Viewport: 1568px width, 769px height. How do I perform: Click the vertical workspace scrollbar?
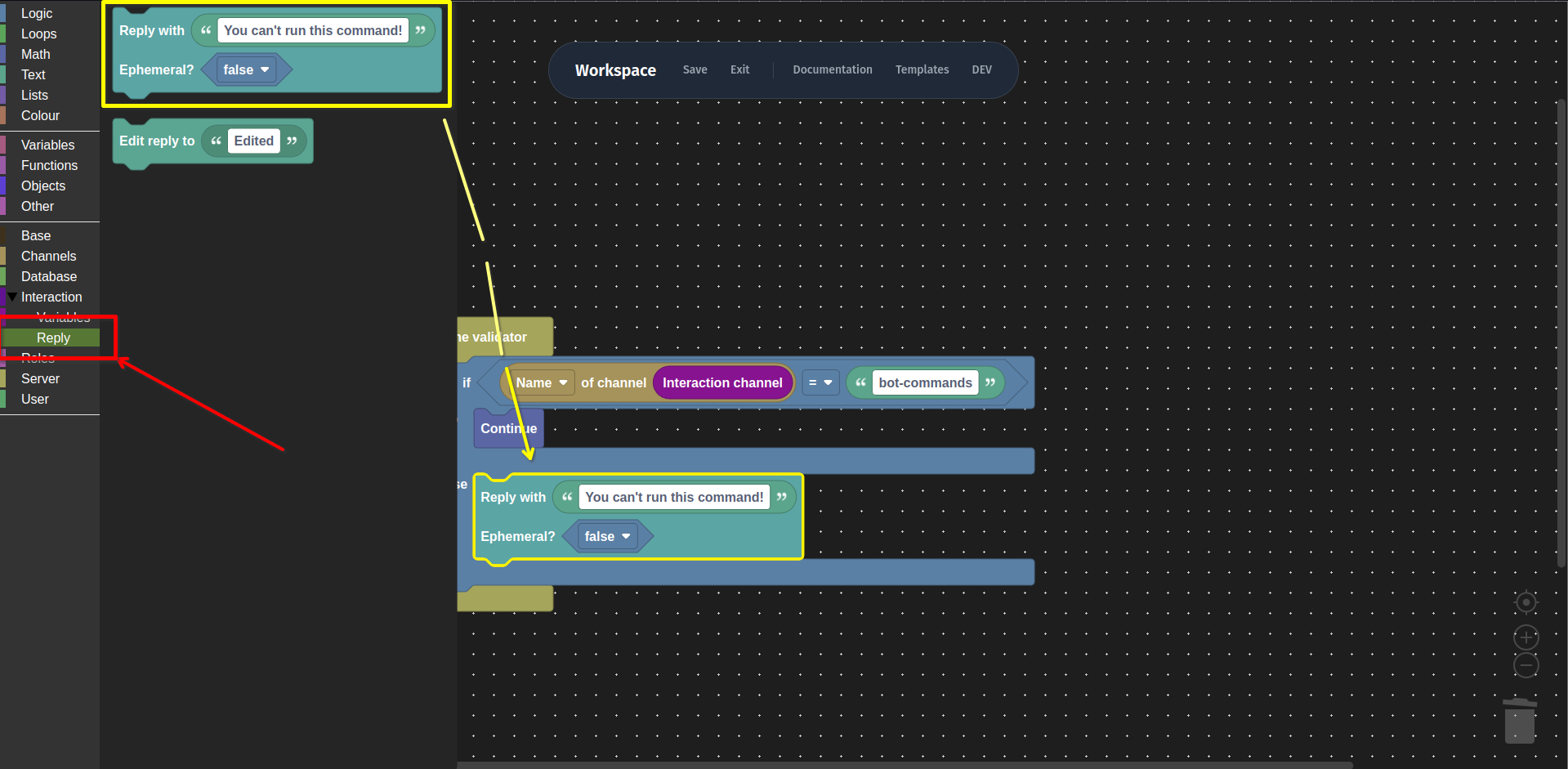[x=1561, y=333]
